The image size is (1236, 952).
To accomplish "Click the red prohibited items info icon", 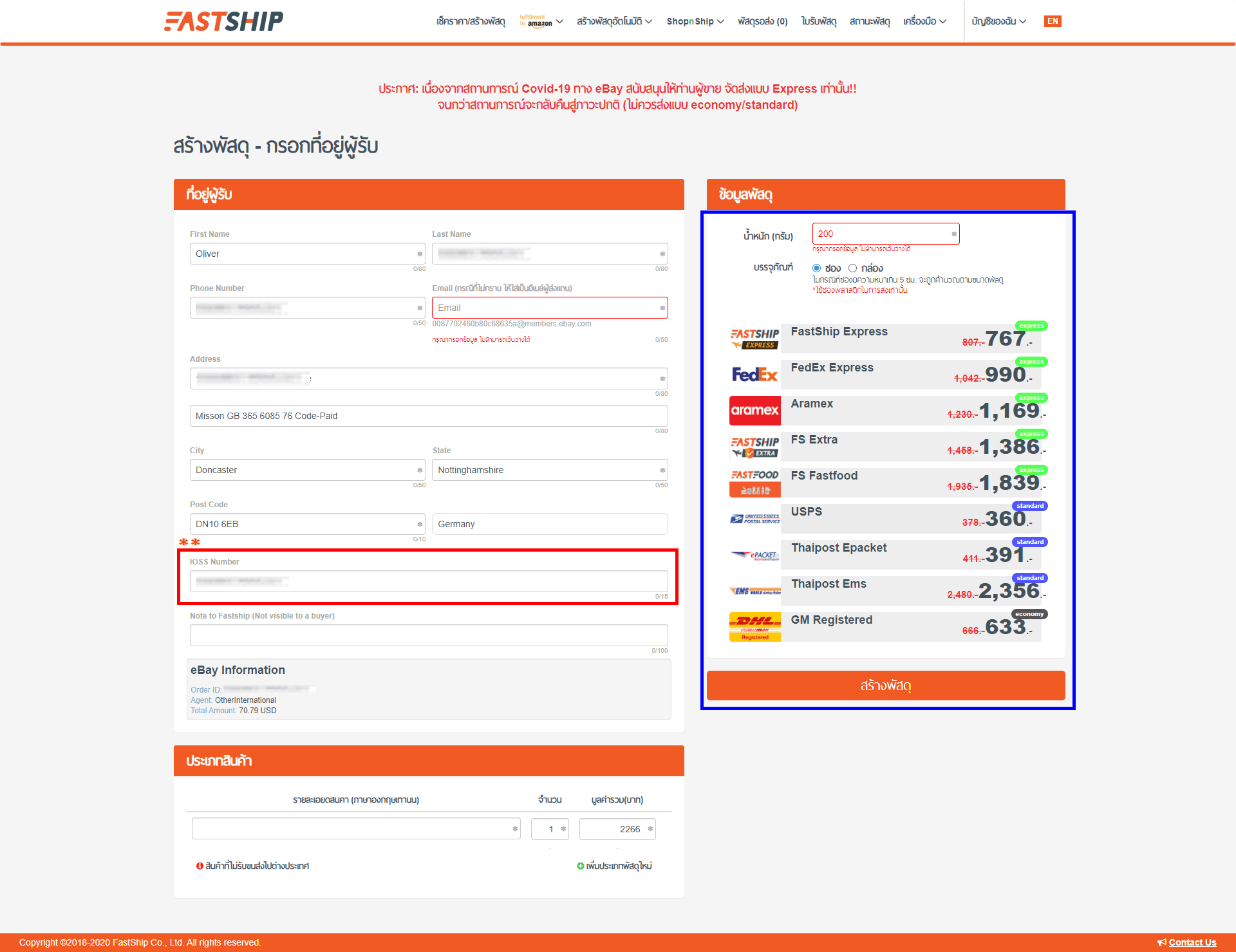I will (x=200, y=866).
